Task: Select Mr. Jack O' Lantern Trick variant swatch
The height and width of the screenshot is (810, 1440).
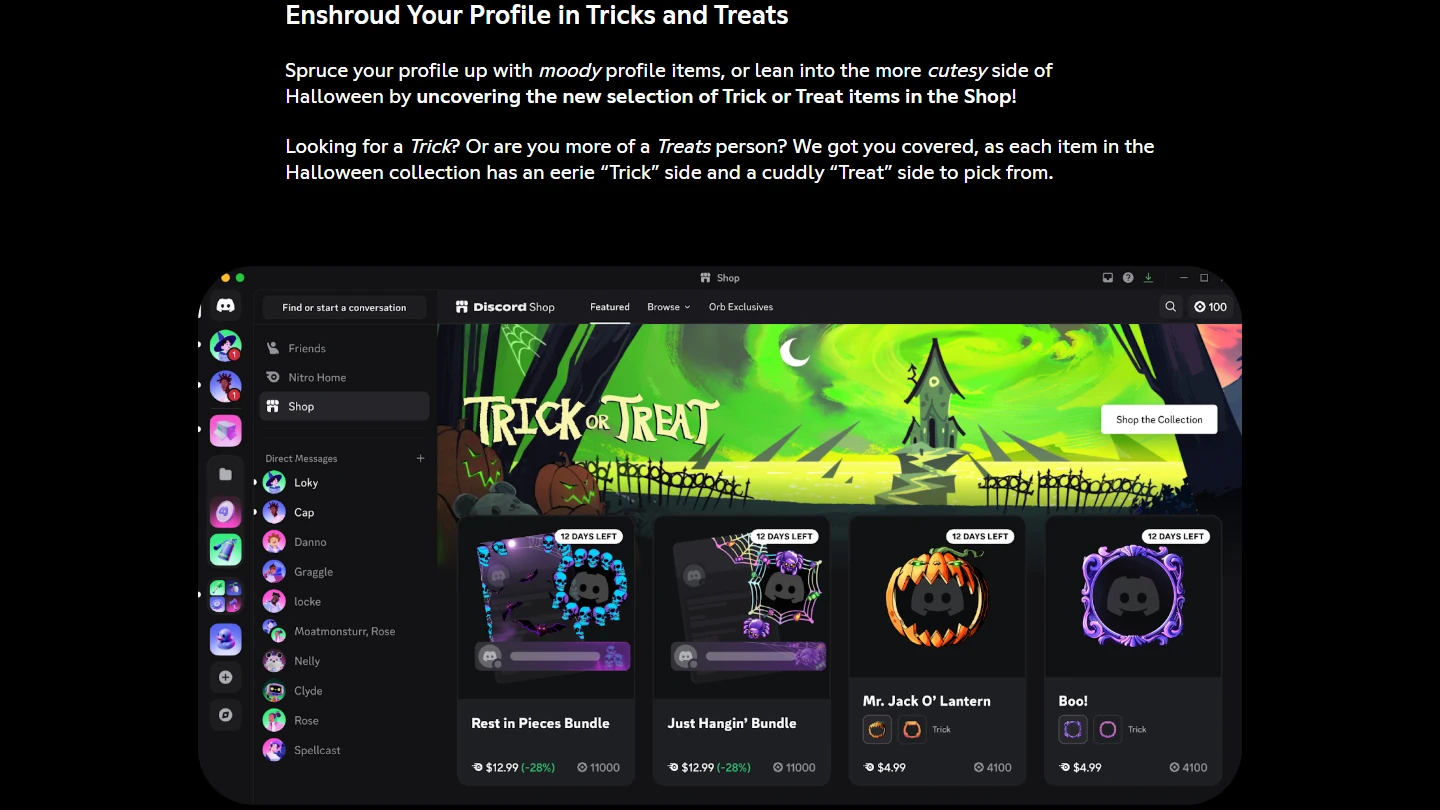Action: tap(877, 729)
